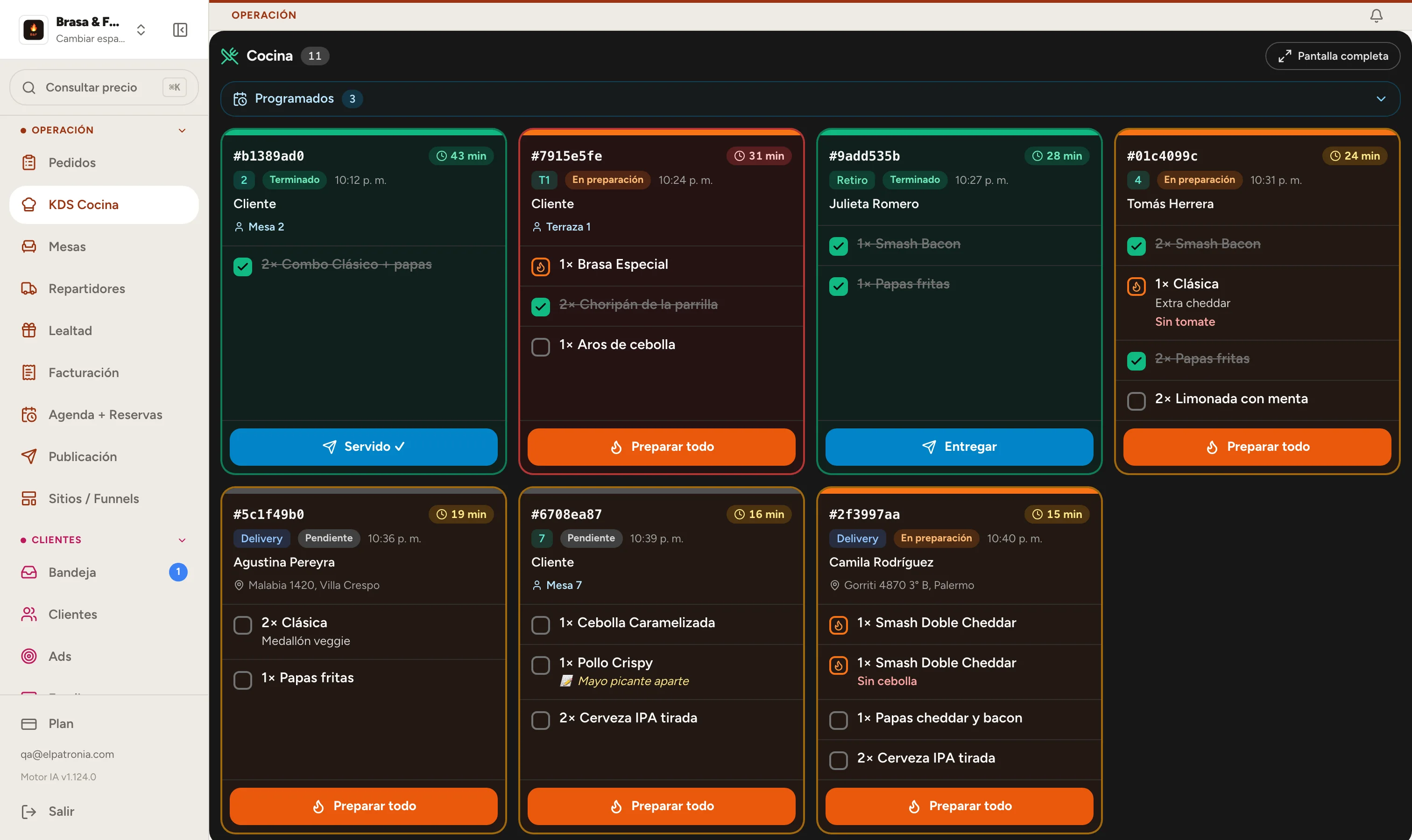1412x840 pixels.
Task: Click the Lealtad gift icon
Action: (x=29, y=330)
